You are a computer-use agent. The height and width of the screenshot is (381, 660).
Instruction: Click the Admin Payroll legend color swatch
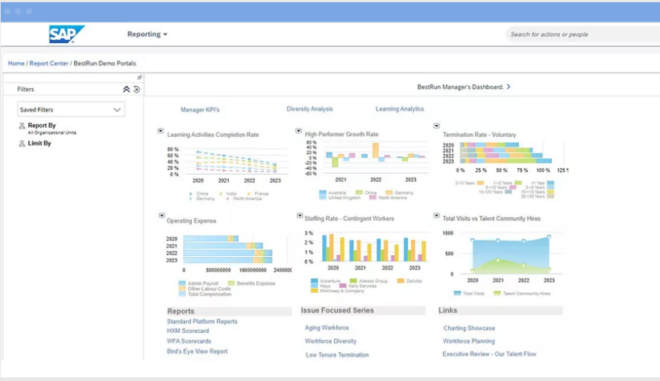pyautogui.click(x=182, y=283)
